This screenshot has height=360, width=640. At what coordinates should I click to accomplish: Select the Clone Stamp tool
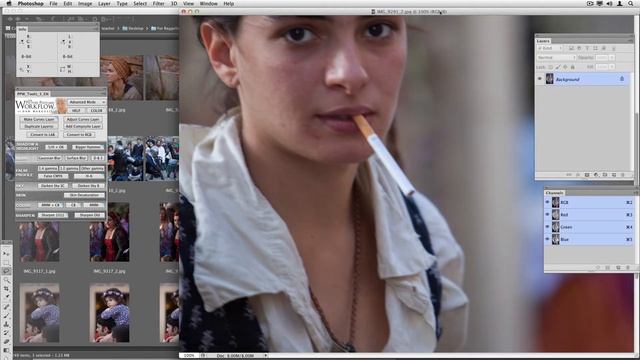[x=6, y=324]
